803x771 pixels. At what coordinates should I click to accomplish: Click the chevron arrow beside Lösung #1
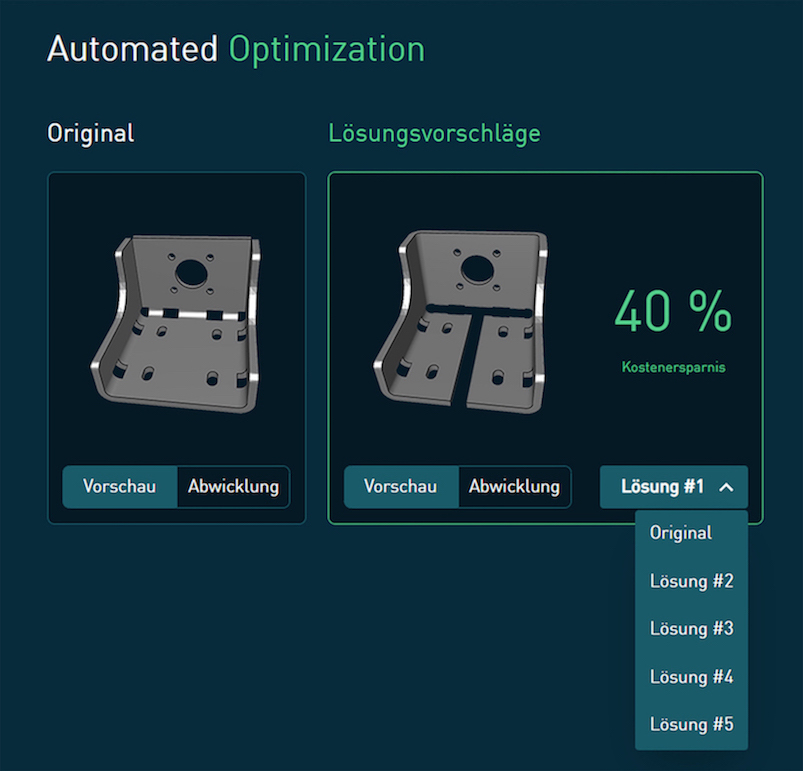pyautogui.click(x=726, y=487)
